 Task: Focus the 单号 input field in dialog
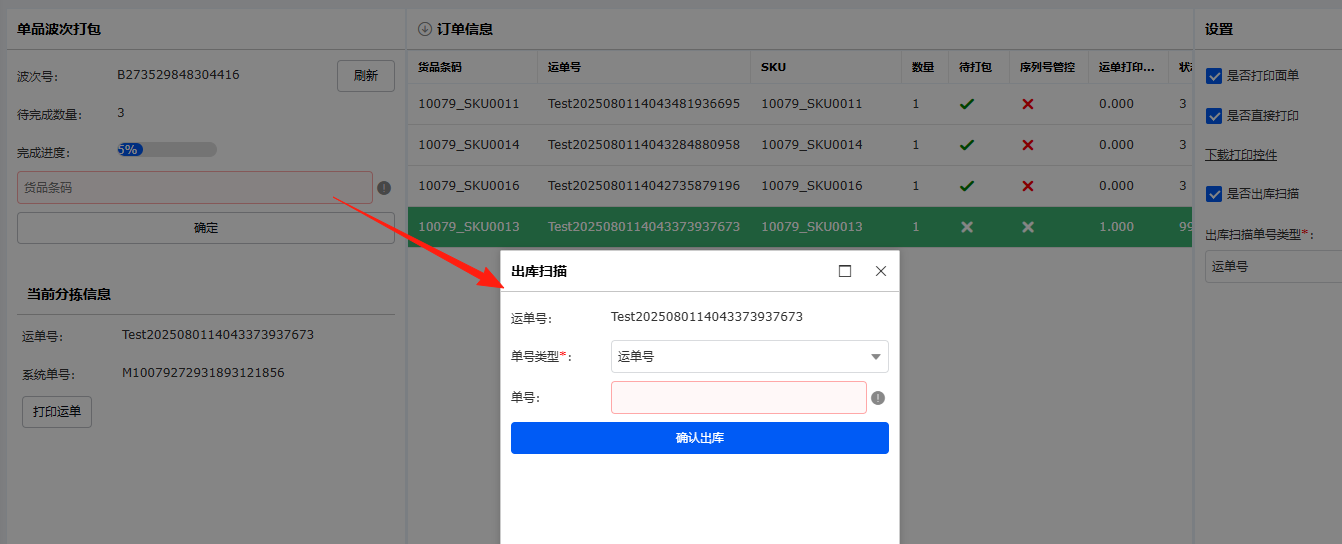738,398
